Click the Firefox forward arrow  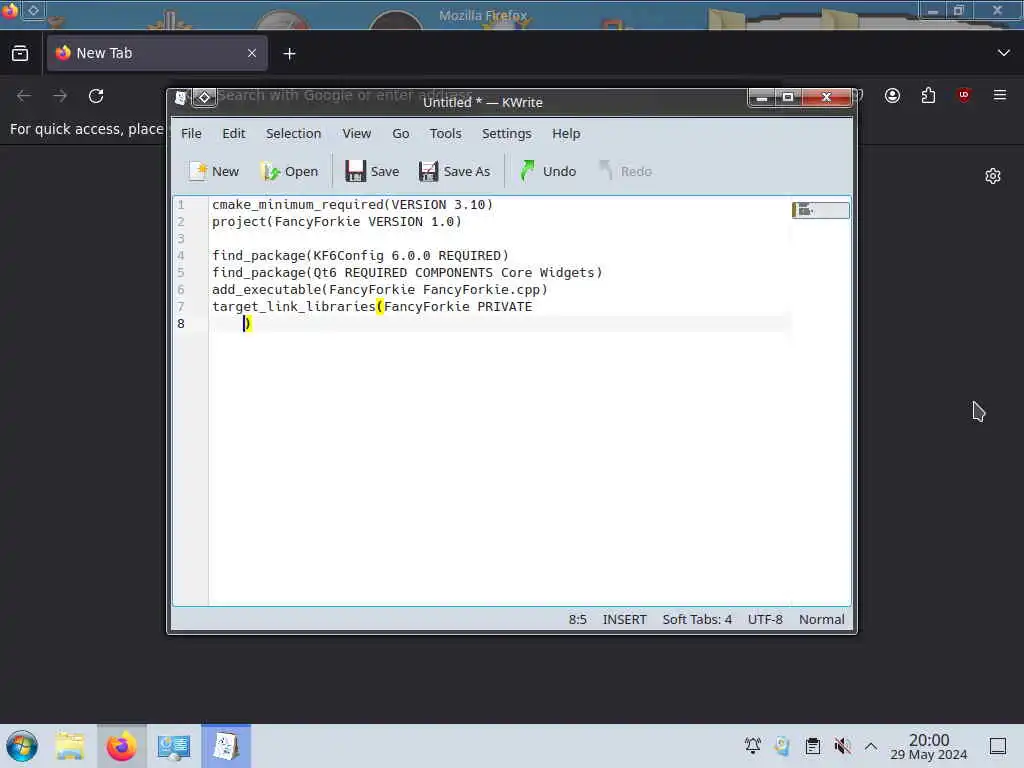point(60,96)
